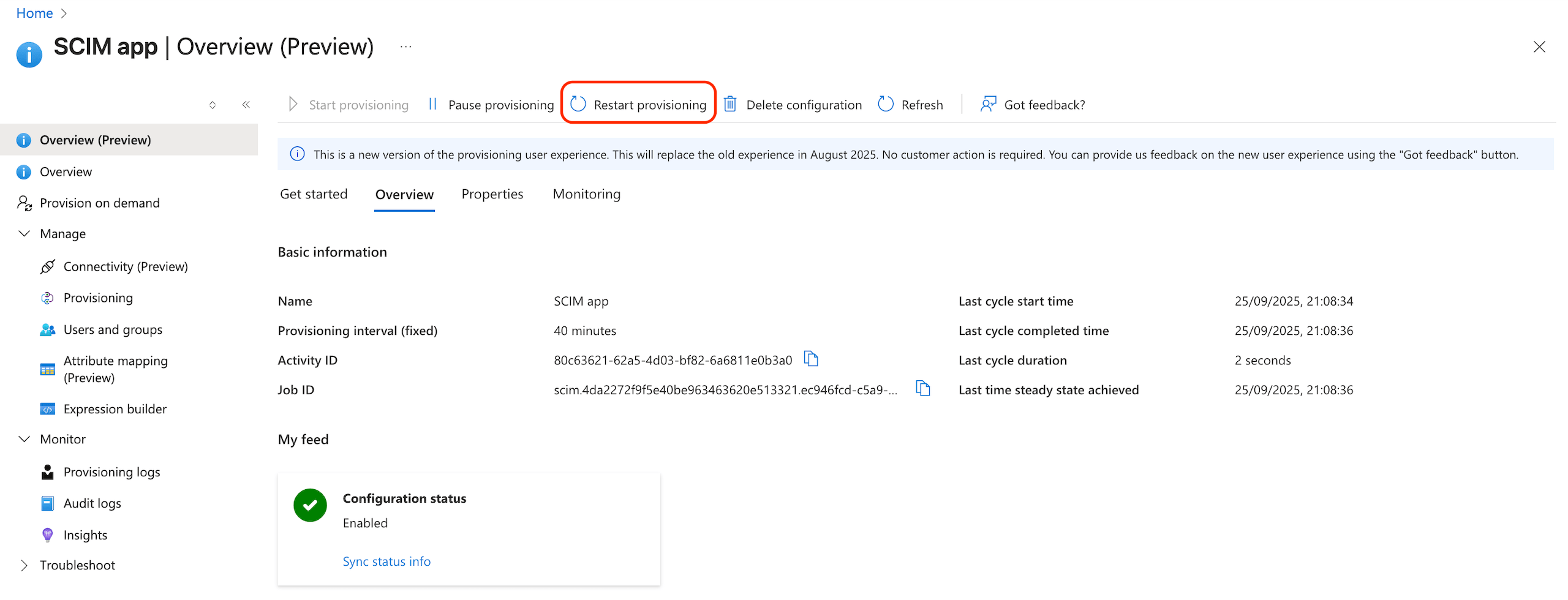This screenshot has height=600, width=1568.
Task: Open Provision on demand from the sidebar
Action: pyautogui.click(x=99, y=203)
